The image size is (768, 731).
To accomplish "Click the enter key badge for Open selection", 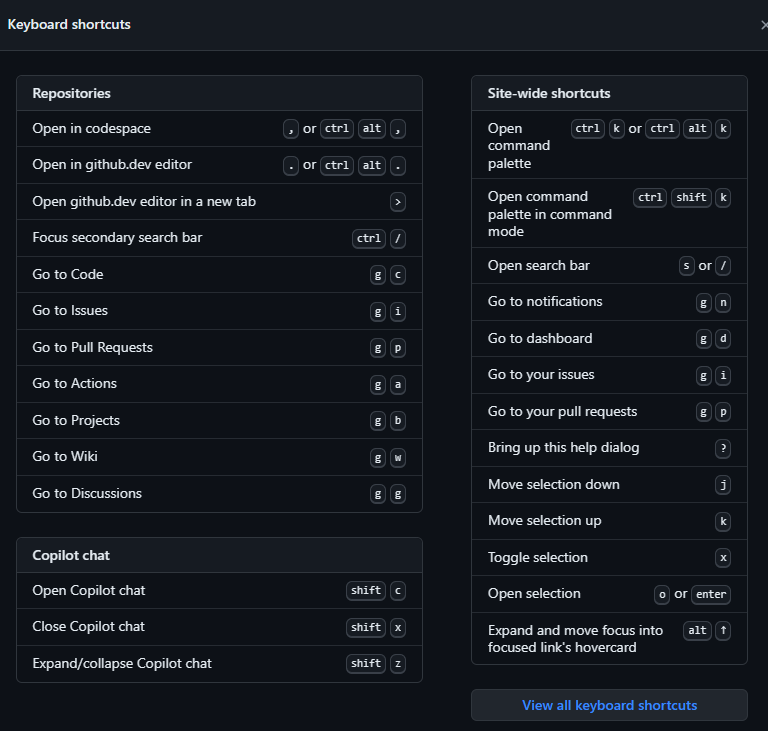I will [711, 594].
